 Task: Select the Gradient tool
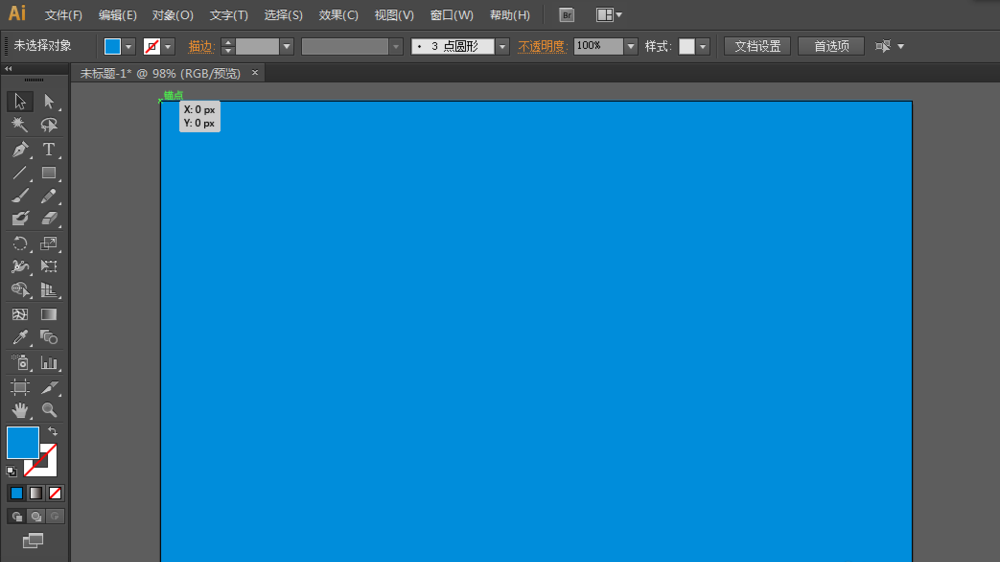[49, 314]
